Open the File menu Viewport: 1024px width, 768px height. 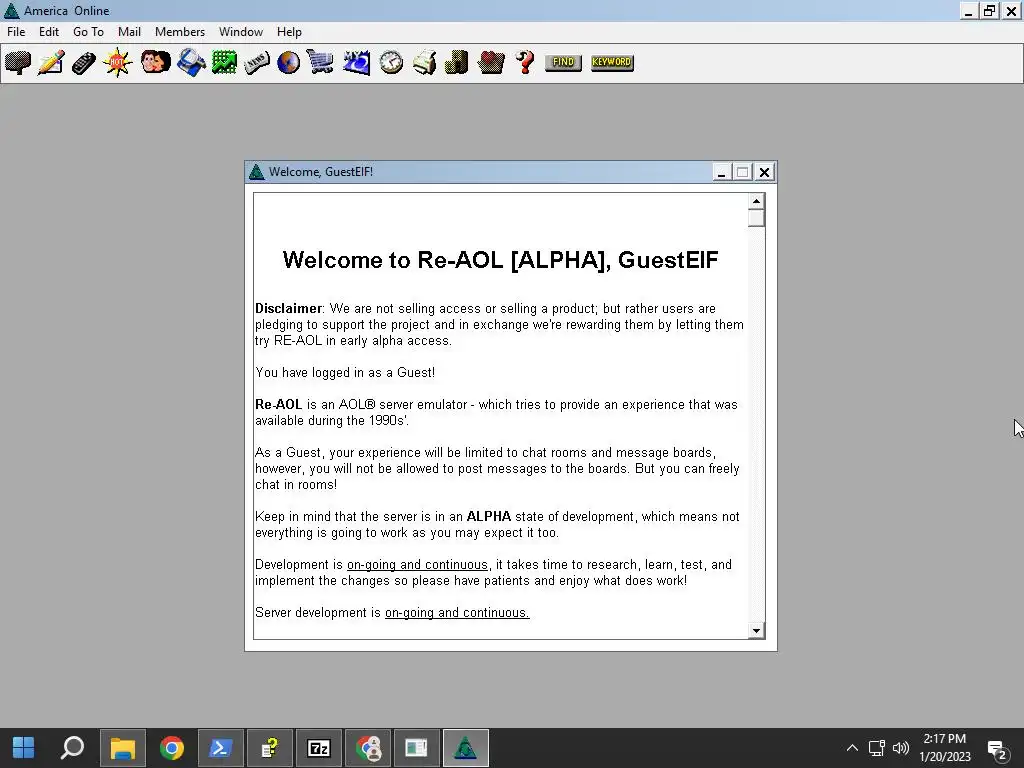click(16, 32)
